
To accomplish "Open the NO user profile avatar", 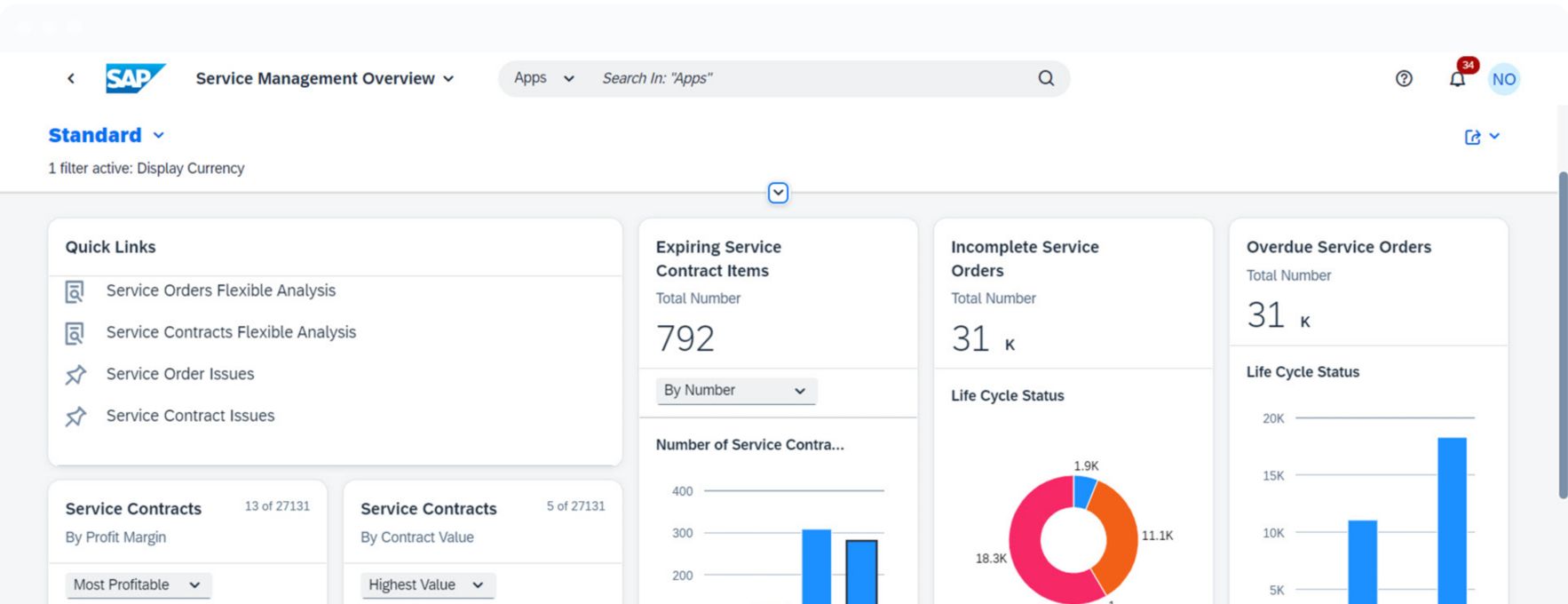I will pyautogui.click(x=1503, y=79).
